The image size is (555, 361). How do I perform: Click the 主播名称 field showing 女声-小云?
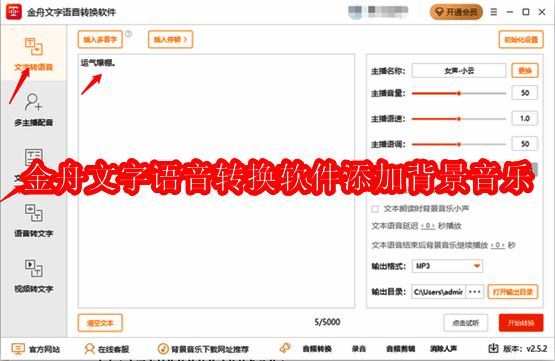(x=459, y=71)
